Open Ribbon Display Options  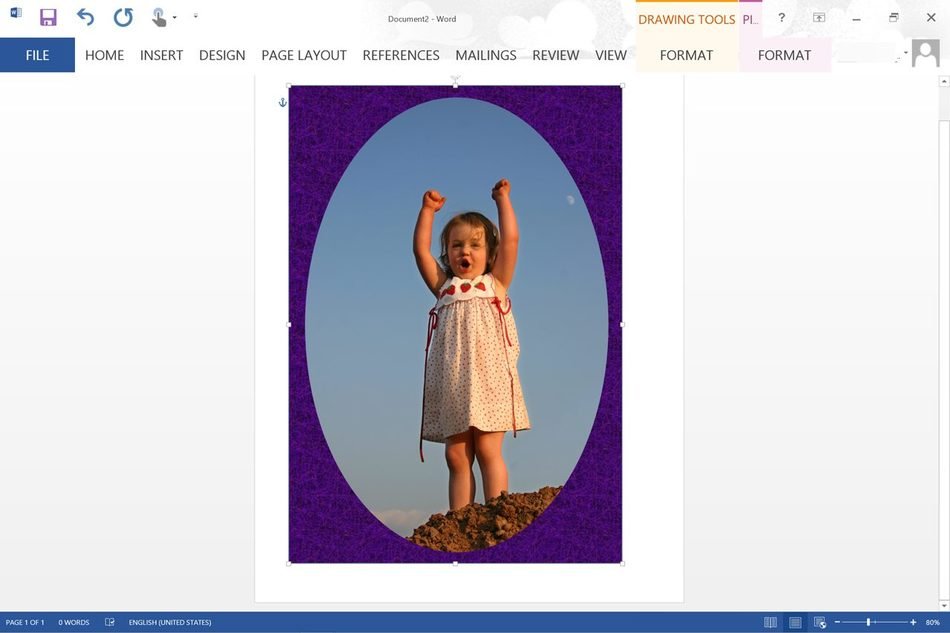point(819,18)
